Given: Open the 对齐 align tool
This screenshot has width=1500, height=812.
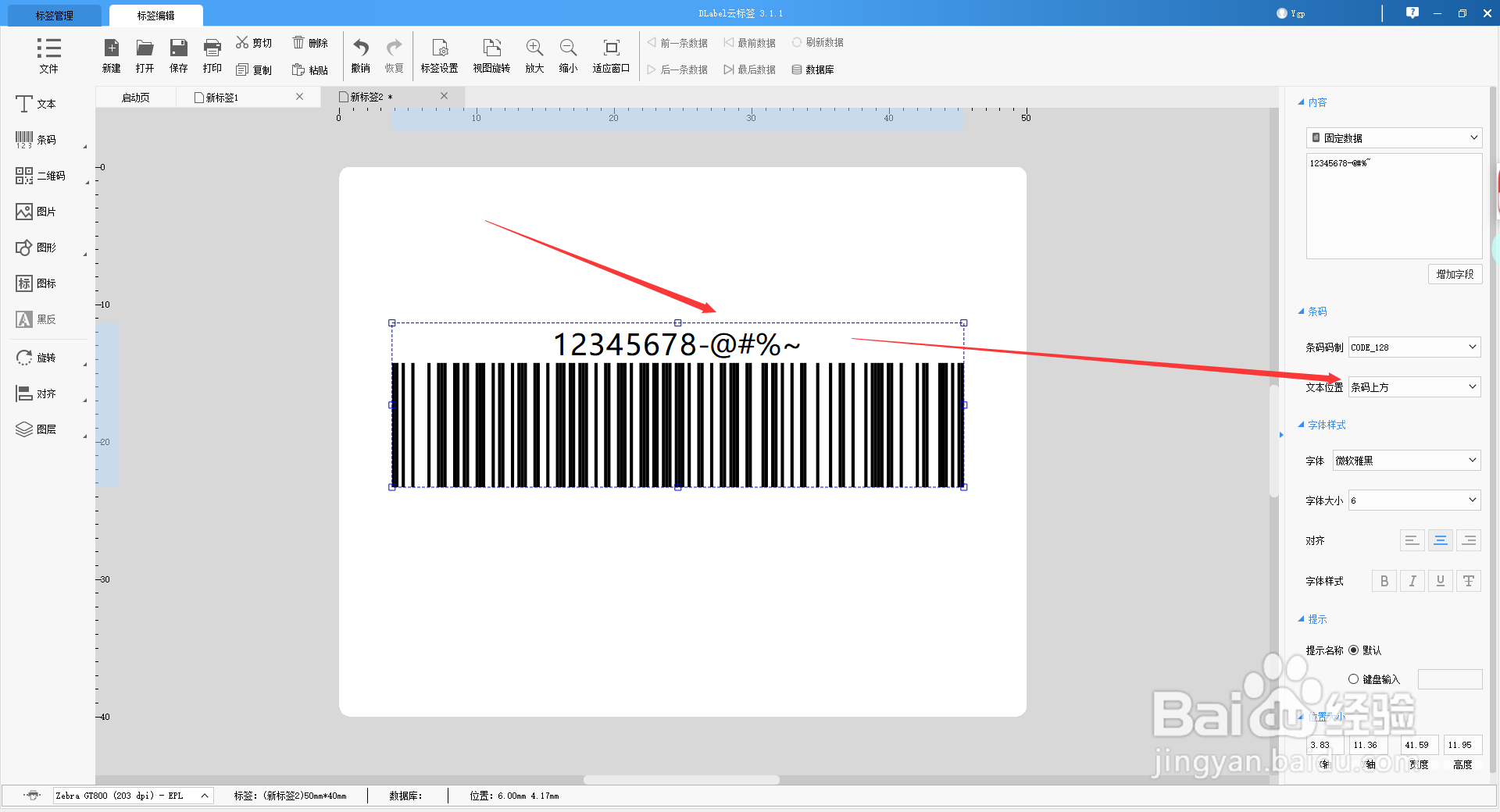Looking at the screenshot, I should tap(36, 394).
